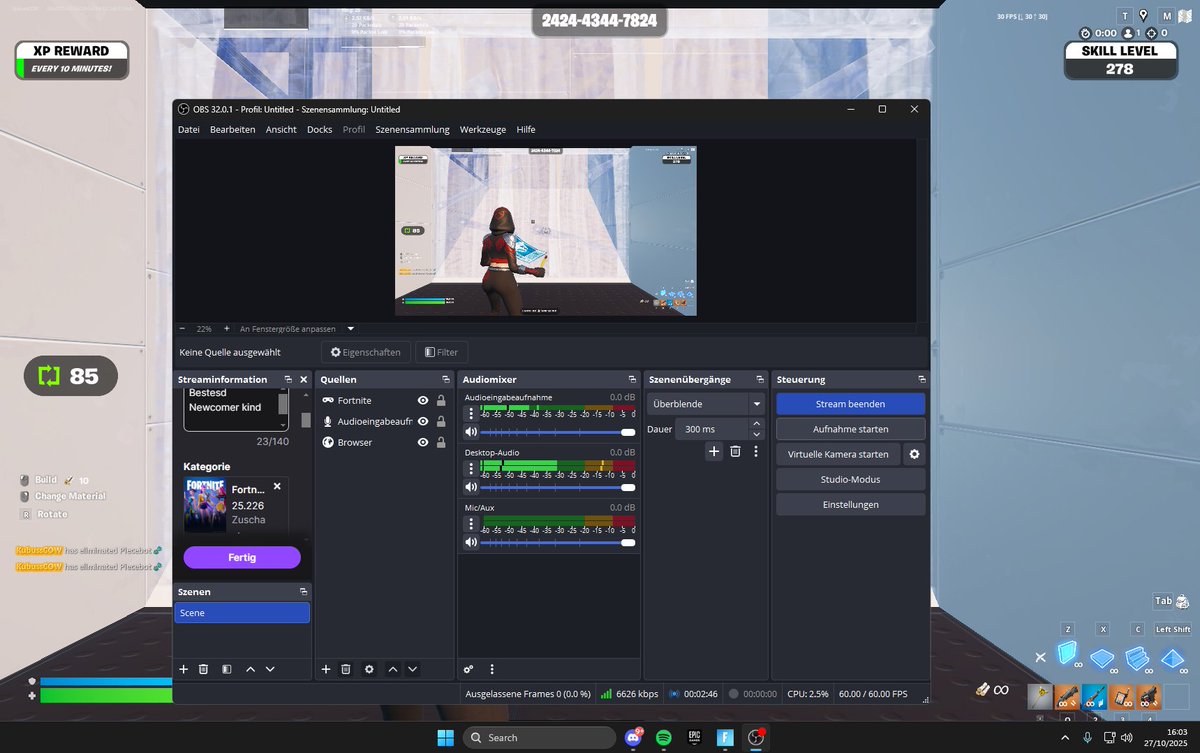Toggle lock on the Audioeingabeaufnahme source
The height and width of the screenshot is (753, 1200).
tap(441, 421)
